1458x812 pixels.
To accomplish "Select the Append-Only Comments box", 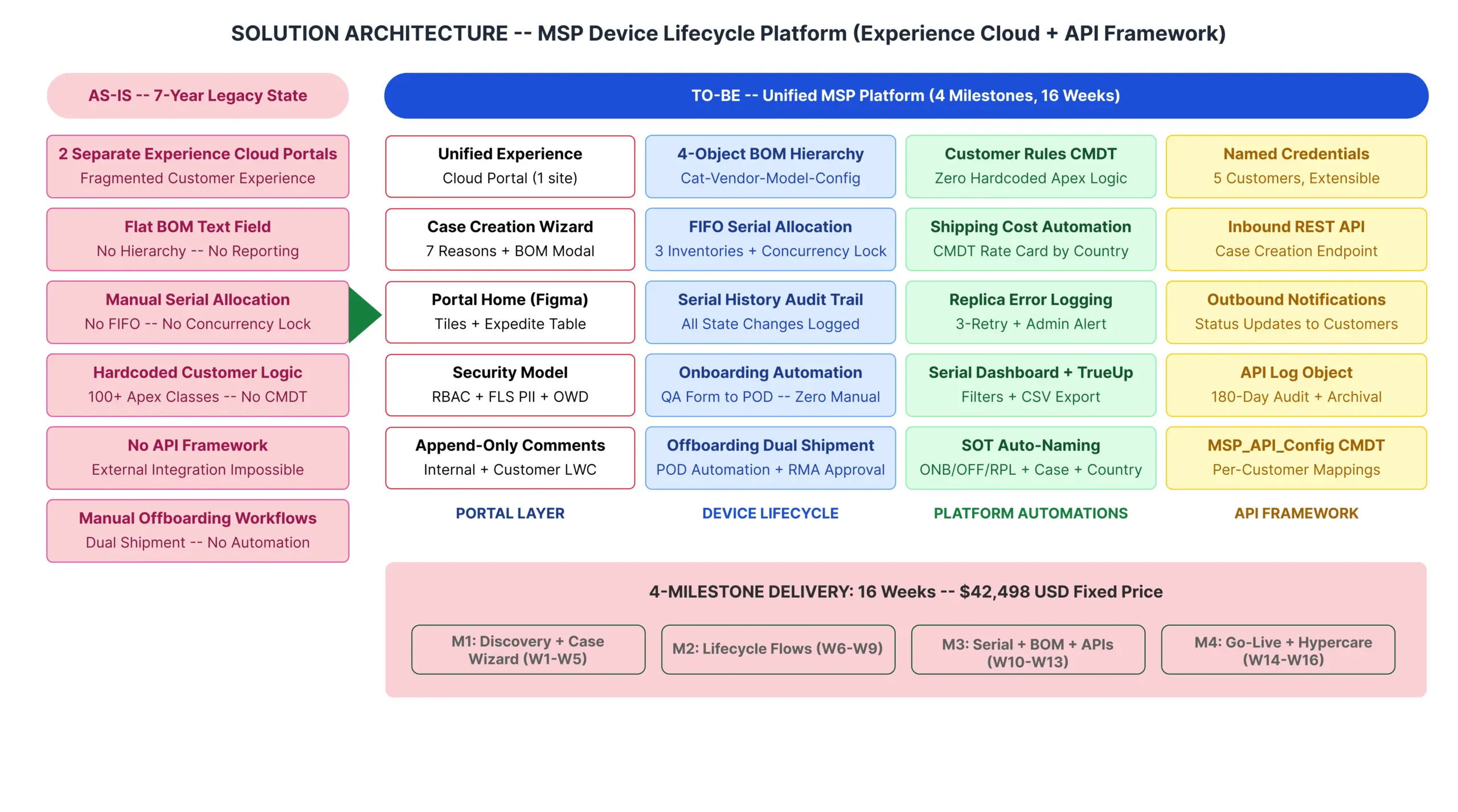I will (510, 457).
